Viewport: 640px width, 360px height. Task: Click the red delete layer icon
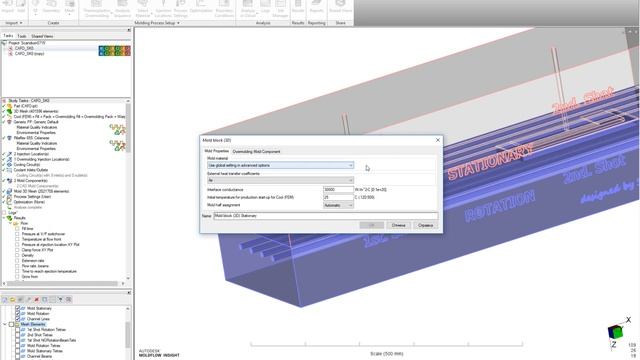[x=36, y=300]
